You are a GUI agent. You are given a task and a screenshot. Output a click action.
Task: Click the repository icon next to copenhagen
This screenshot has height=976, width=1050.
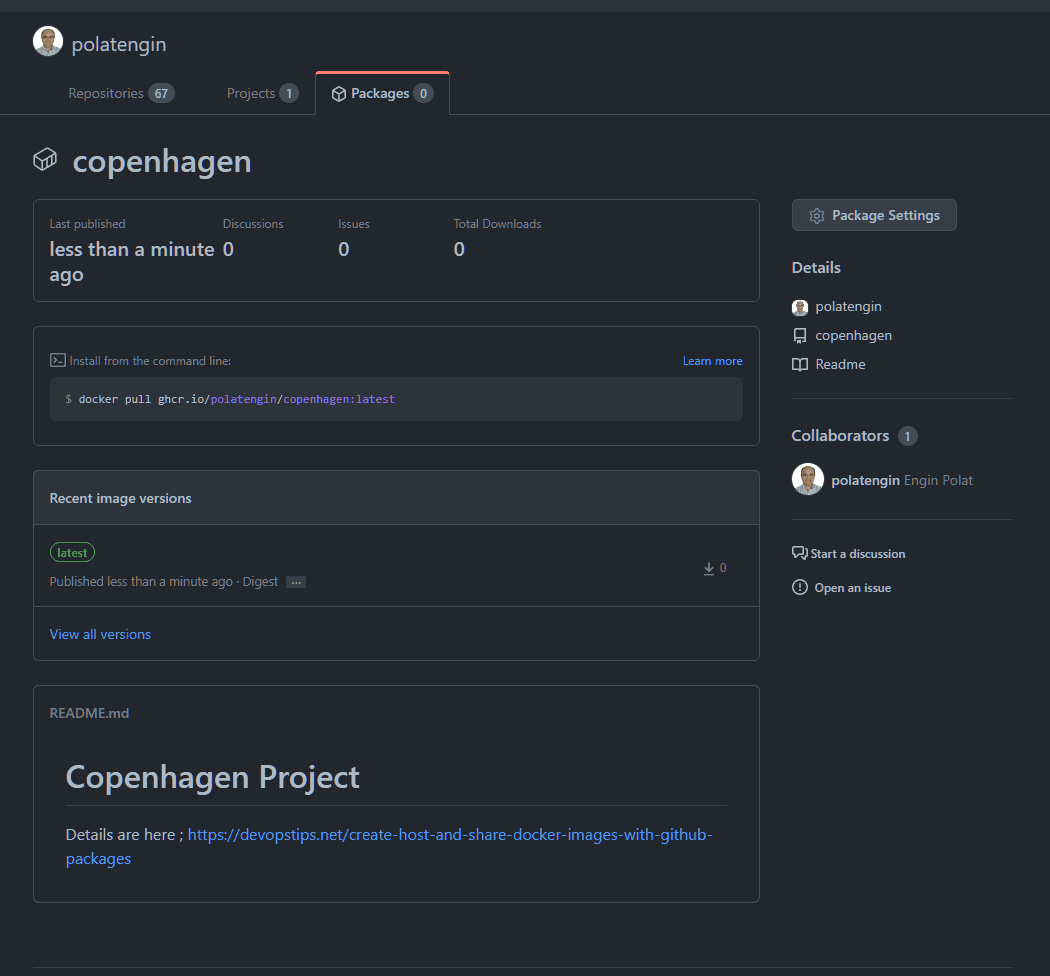[x=800, y=336]
